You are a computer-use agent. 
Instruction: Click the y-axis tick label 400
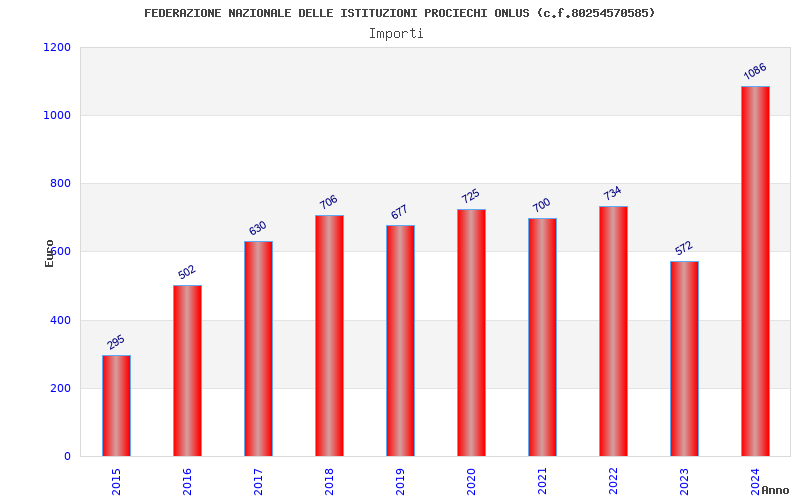60,320
